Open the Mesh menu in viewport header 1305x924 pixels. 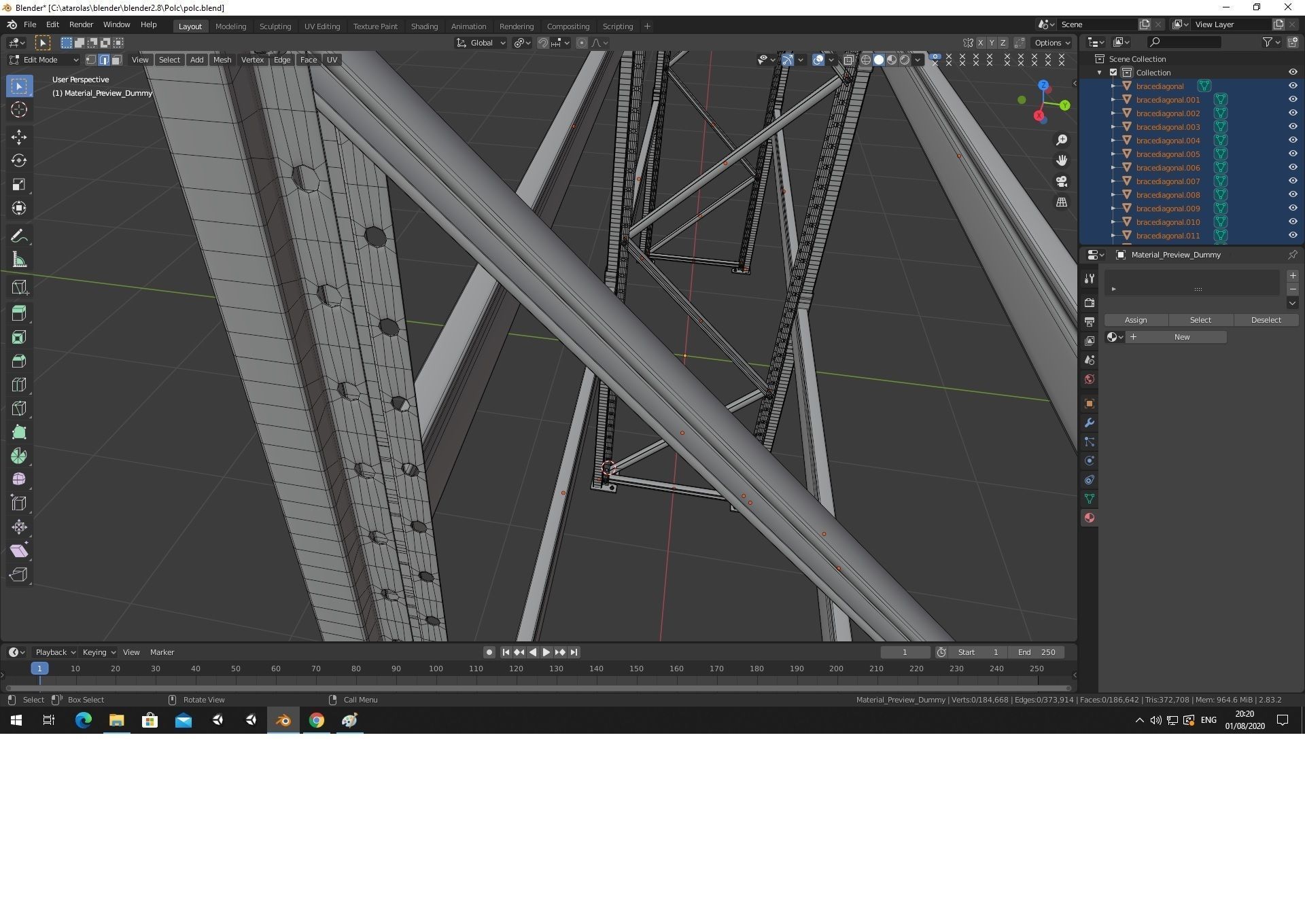pyautogui.click(x=222, y=60)
